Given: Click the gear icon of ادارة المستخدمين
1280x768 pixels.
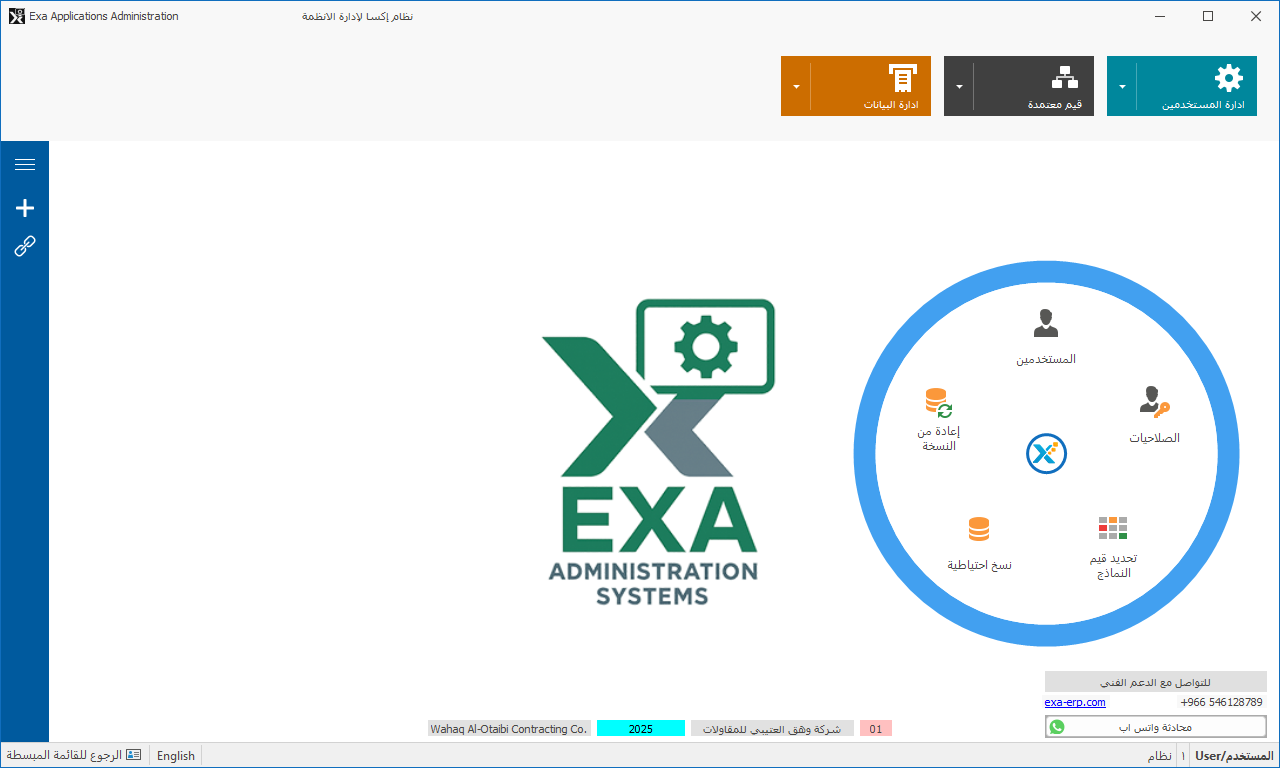Looking at the screenshot, I should (x=1228, y=79).
